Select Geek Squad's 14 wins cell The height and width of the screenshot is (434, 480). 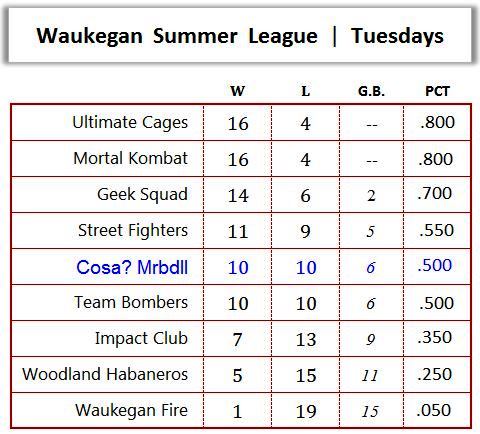(238, 195)
